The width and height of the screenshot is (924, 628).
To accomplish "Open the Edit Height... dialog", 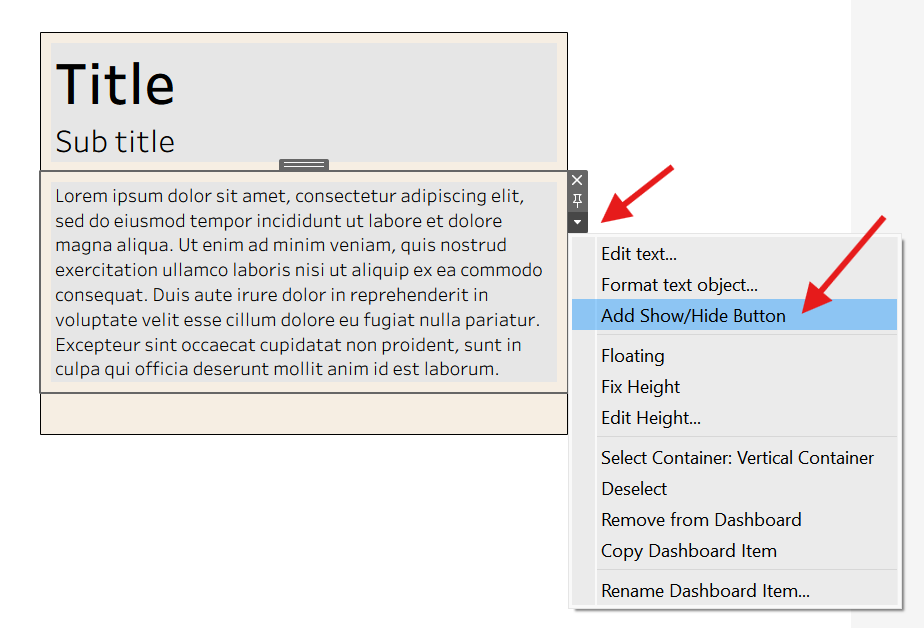I will 650,418.
